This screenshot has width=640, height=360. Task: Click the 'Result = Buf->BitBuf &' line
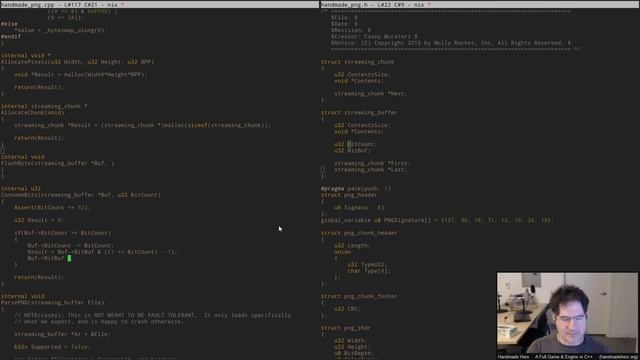(102, 252)
